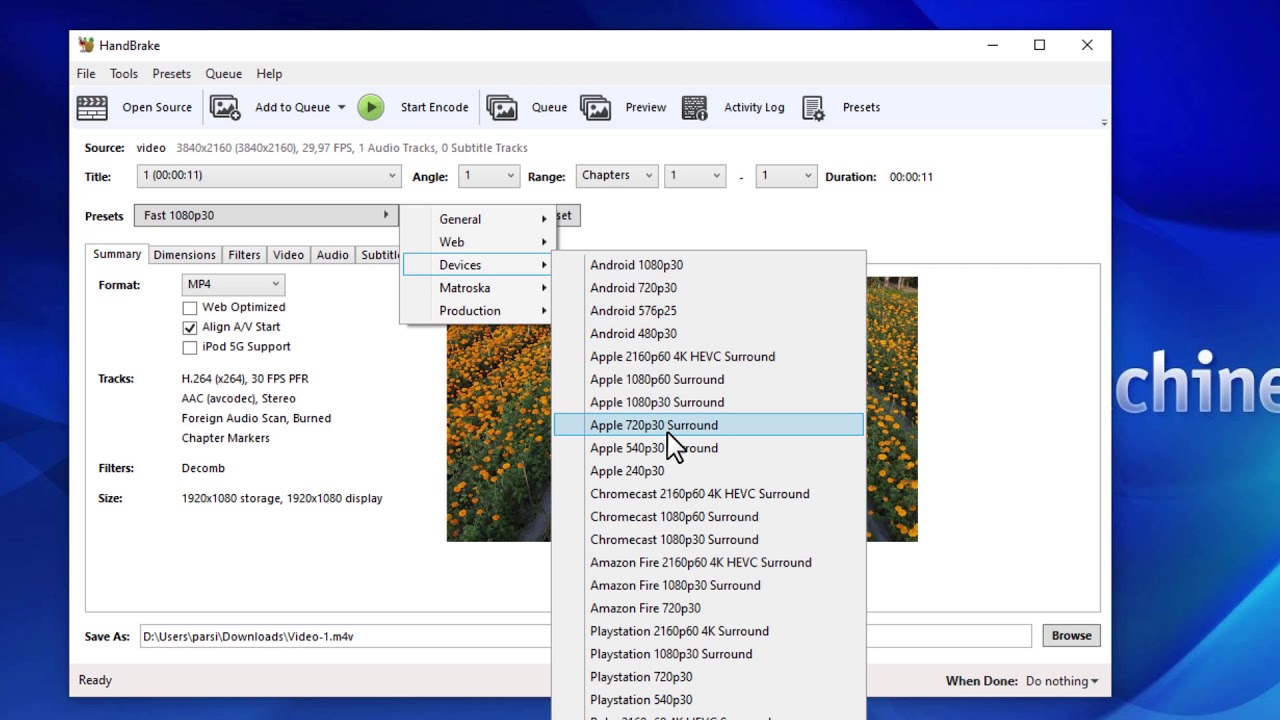Viewport: 1280px width, 720px height.
Task: Select Playstation 540p30 preset
Action: (708, 700)
